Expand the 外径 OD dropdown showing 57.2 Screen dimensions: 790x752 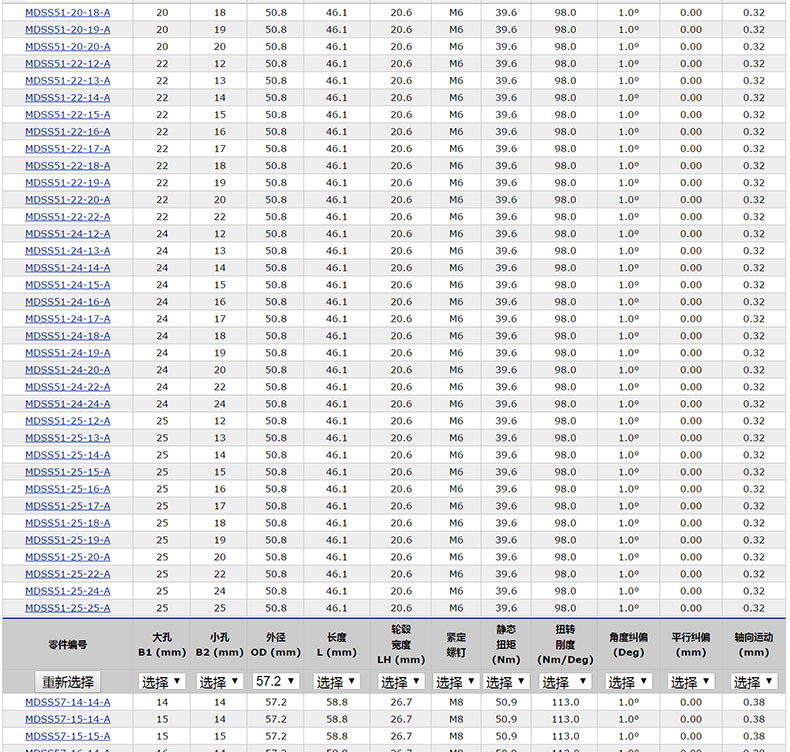276,682
